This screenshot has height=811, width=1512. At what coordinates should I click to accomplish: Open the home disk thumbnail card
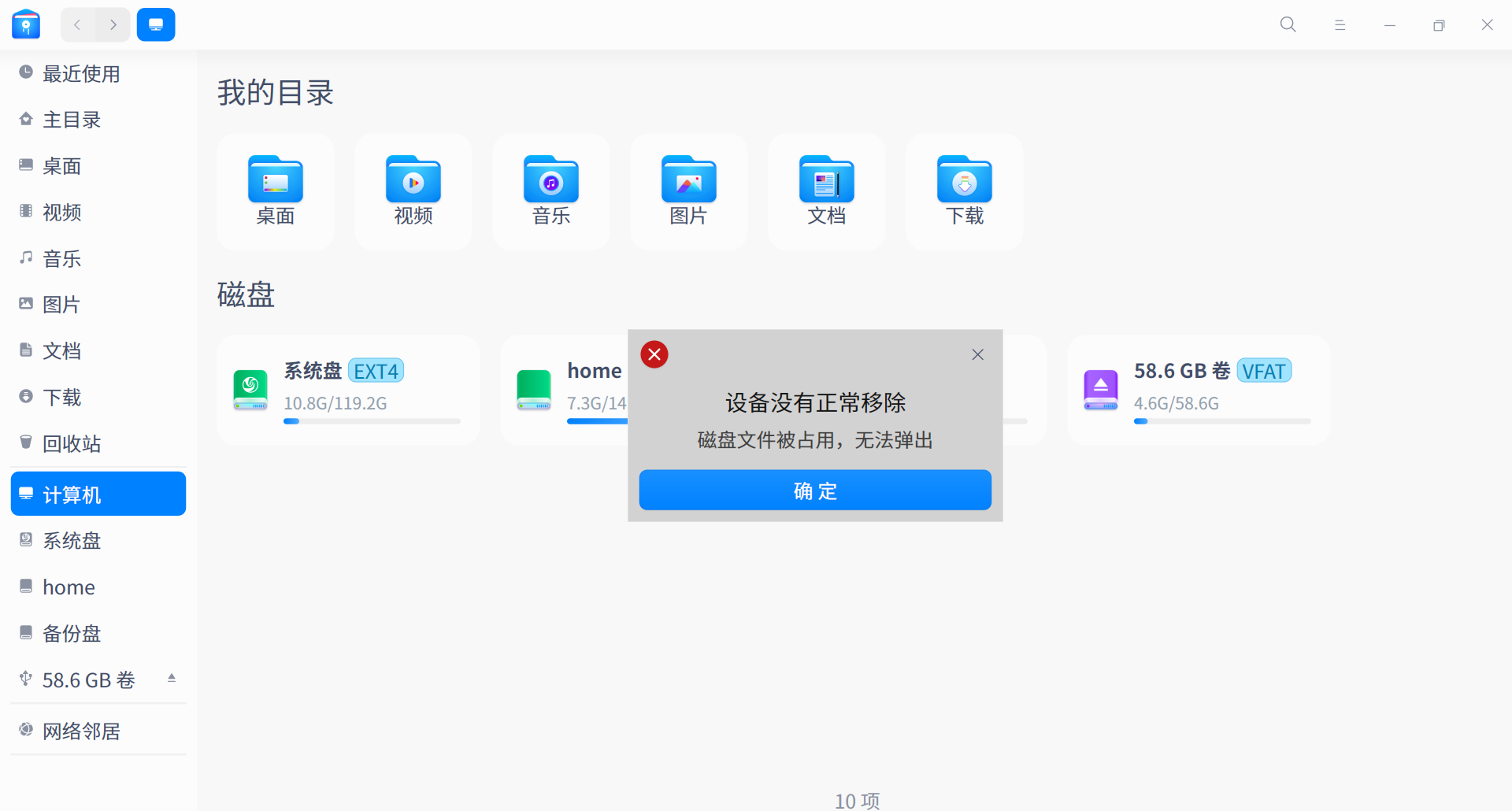(x=534, y=389)
